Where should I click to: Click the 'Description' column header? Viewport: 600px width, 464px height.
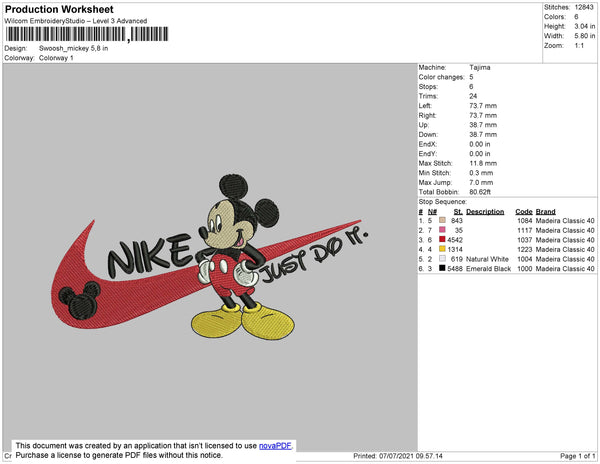485,212
